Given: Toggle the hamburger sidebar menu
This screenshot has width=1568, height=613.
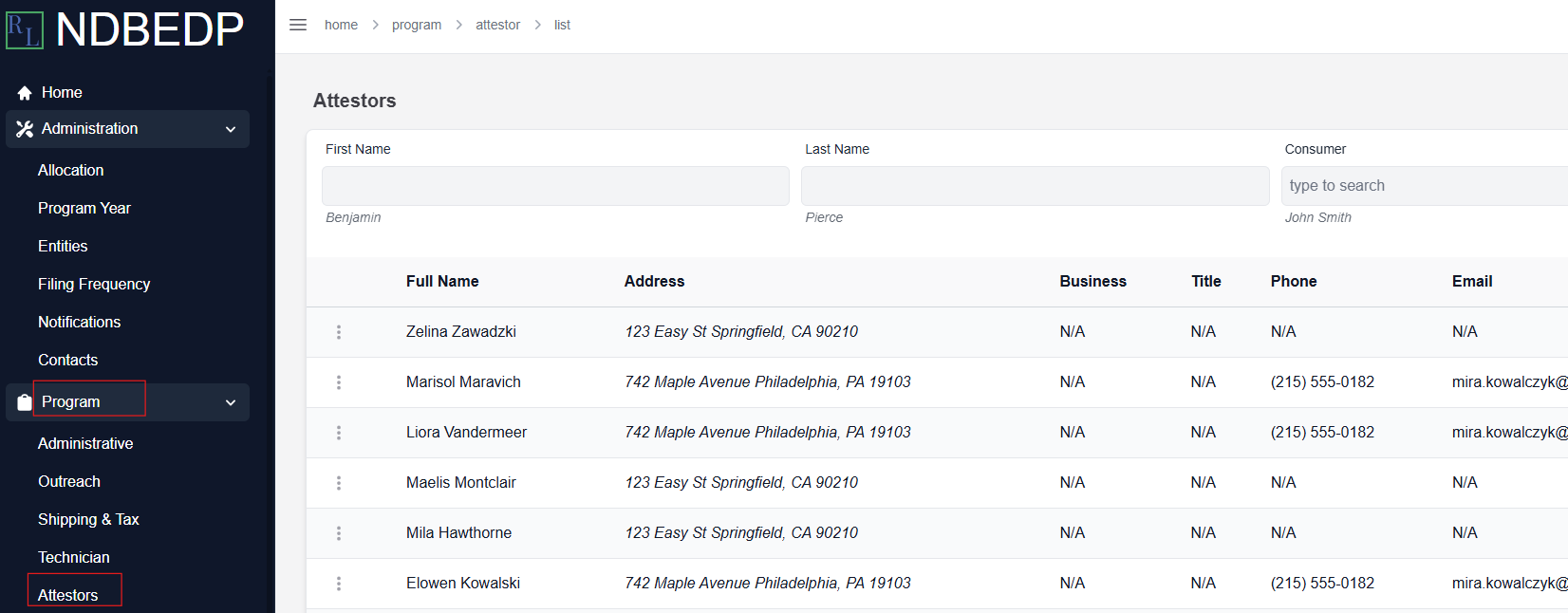Looking at the screenshot, I should pos(298,25).
